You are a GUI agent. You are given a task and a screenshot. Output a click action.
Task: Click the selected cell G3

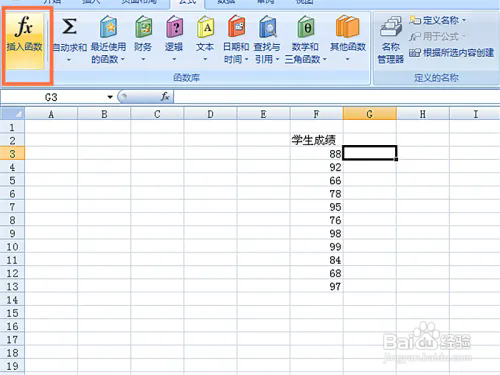coord(370,154)
